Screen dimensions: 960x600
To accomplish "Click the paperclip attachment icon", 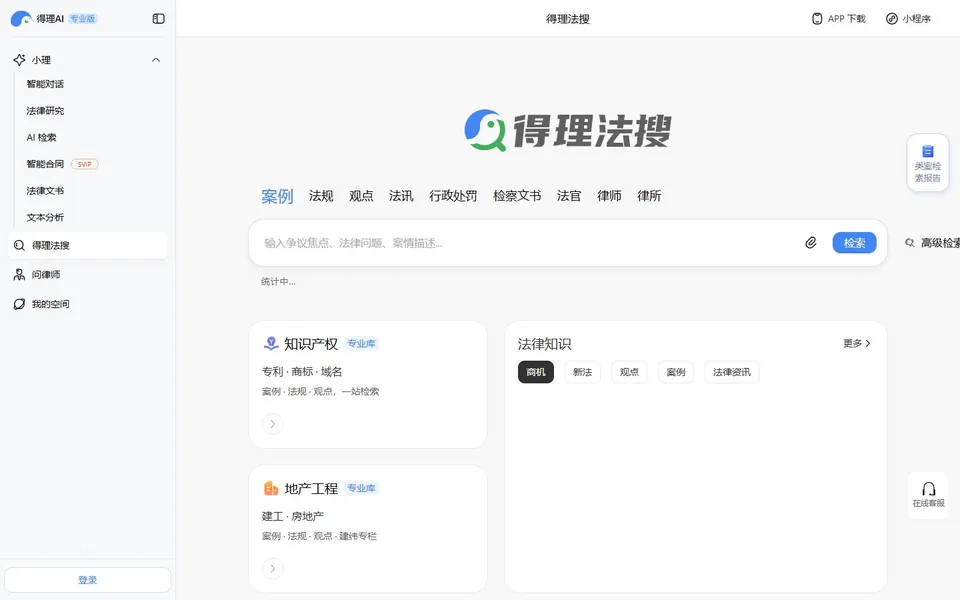I will point(811,243).
